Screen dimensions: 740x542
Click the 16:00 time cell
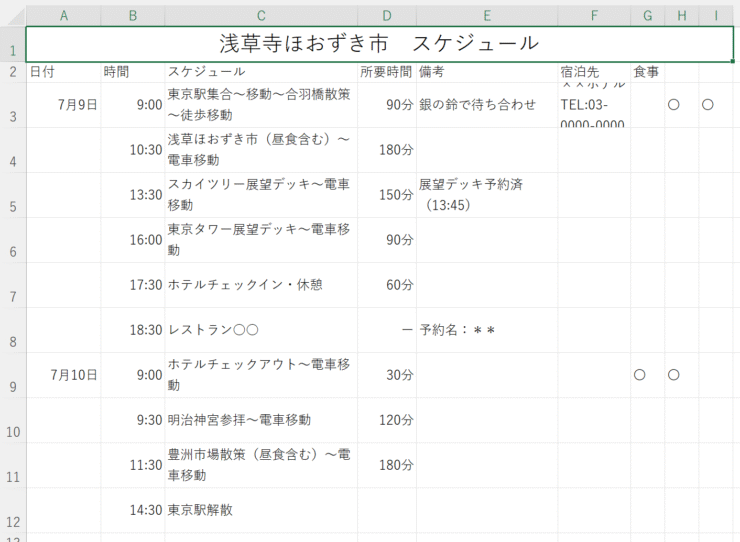click(133, 240)
